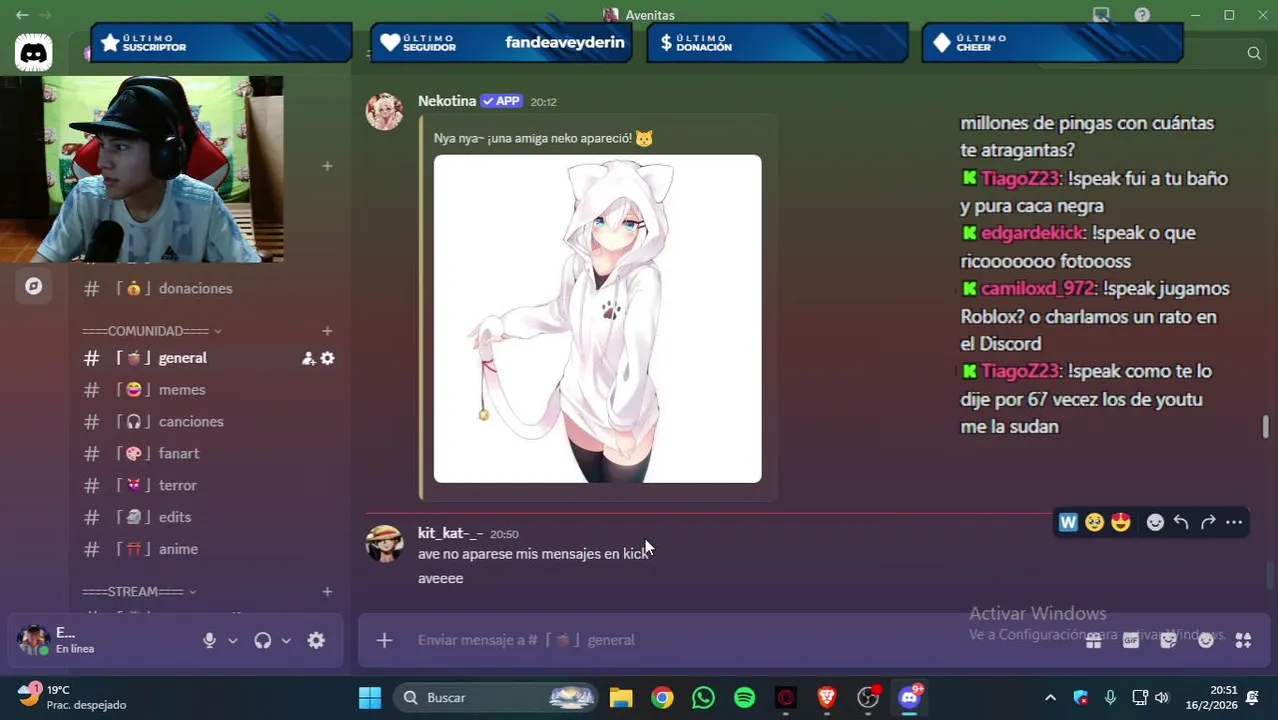This screenshot has width=1278, height=720.
Task: Forward the kit_kat message
Action: click(1208, 522)
